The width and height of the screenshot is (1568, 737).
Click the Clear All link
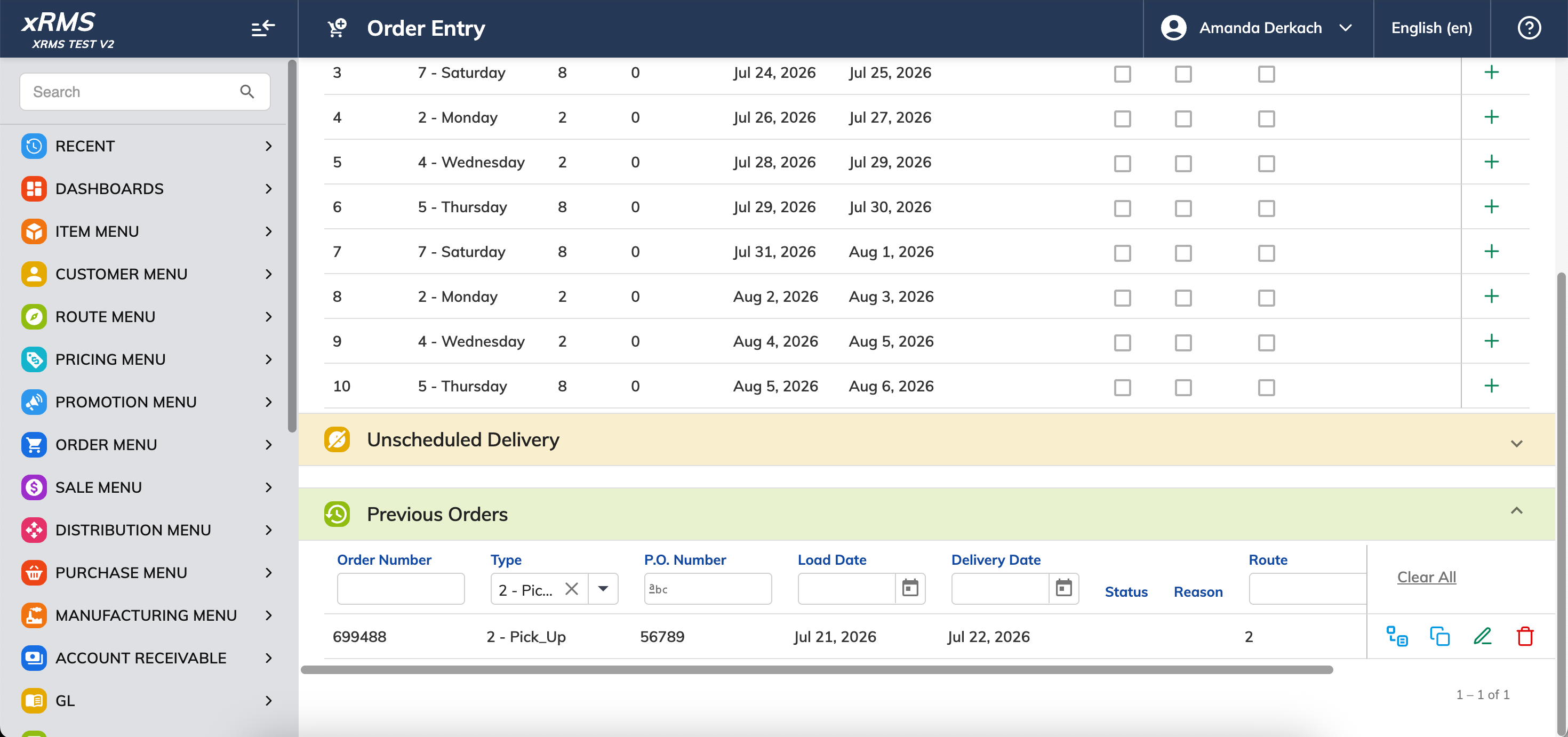1426,577
